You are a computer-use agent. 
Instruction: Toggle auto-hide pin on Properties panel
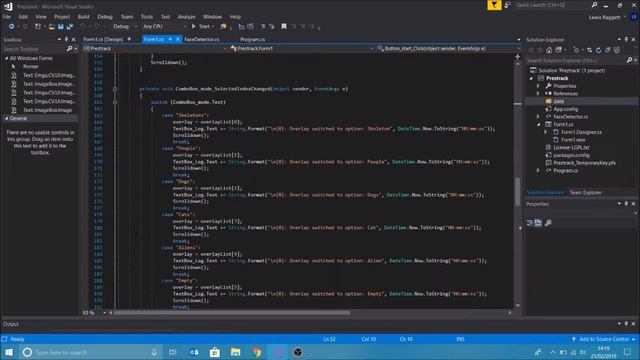pos(626,204)
